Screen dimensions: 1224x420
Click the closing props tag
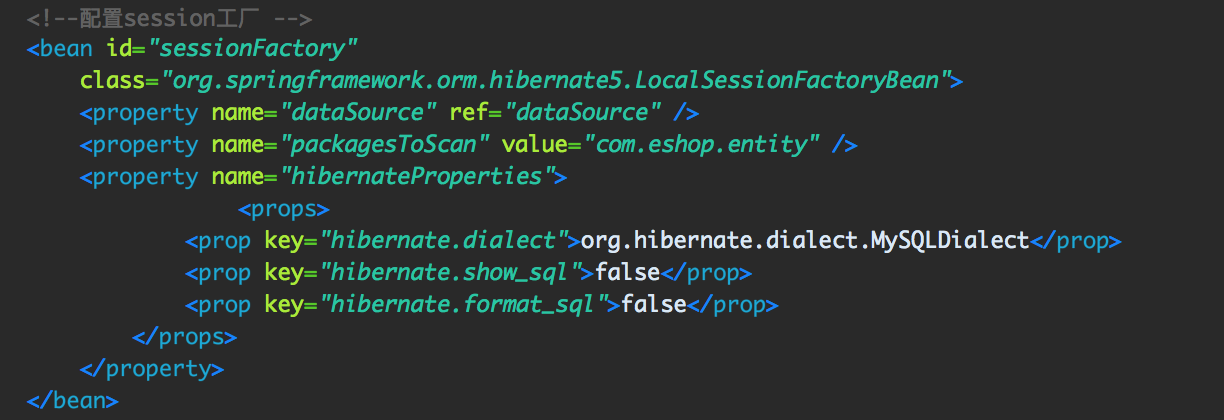(x=184, y=336)
